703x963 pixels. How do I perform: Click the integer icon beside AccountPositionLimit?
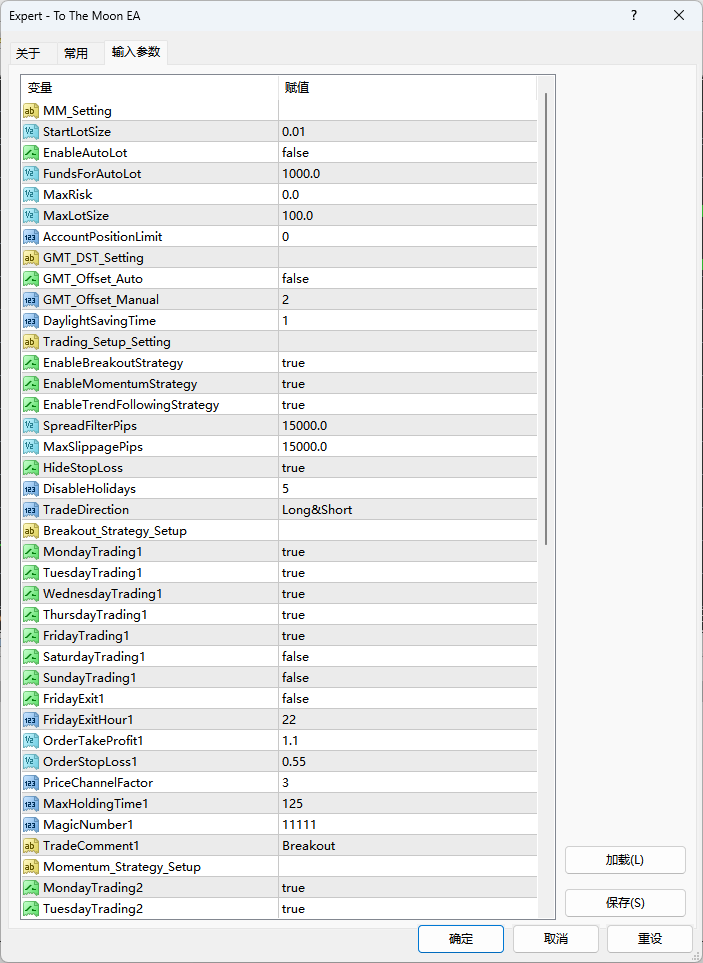coord(31,237)
